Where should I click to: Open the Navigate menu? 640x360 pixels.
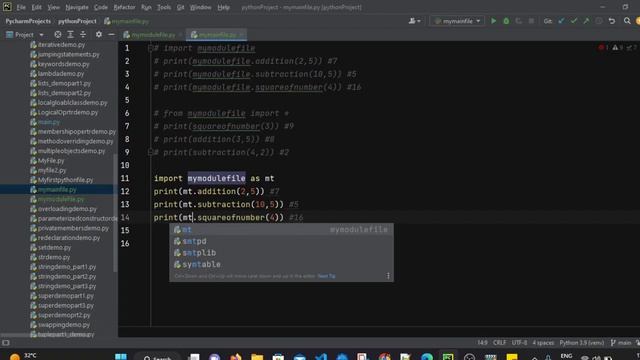tap(77, 7)
